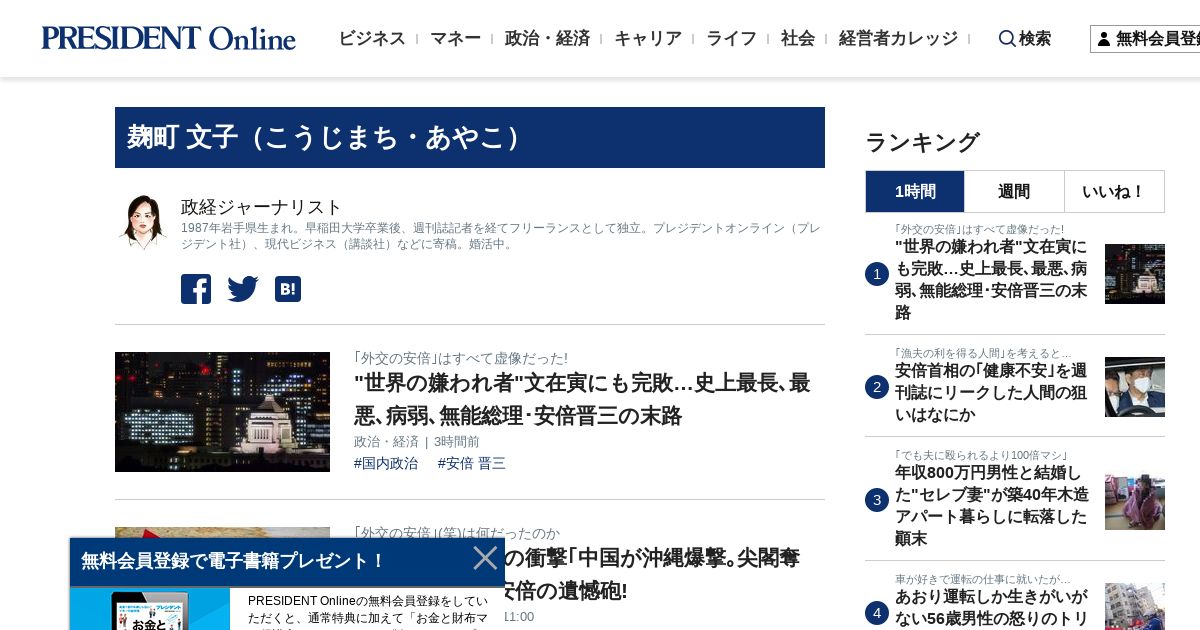Open the マネー menu
This screenshot has width=1200, height=630.
coord(455,38)
